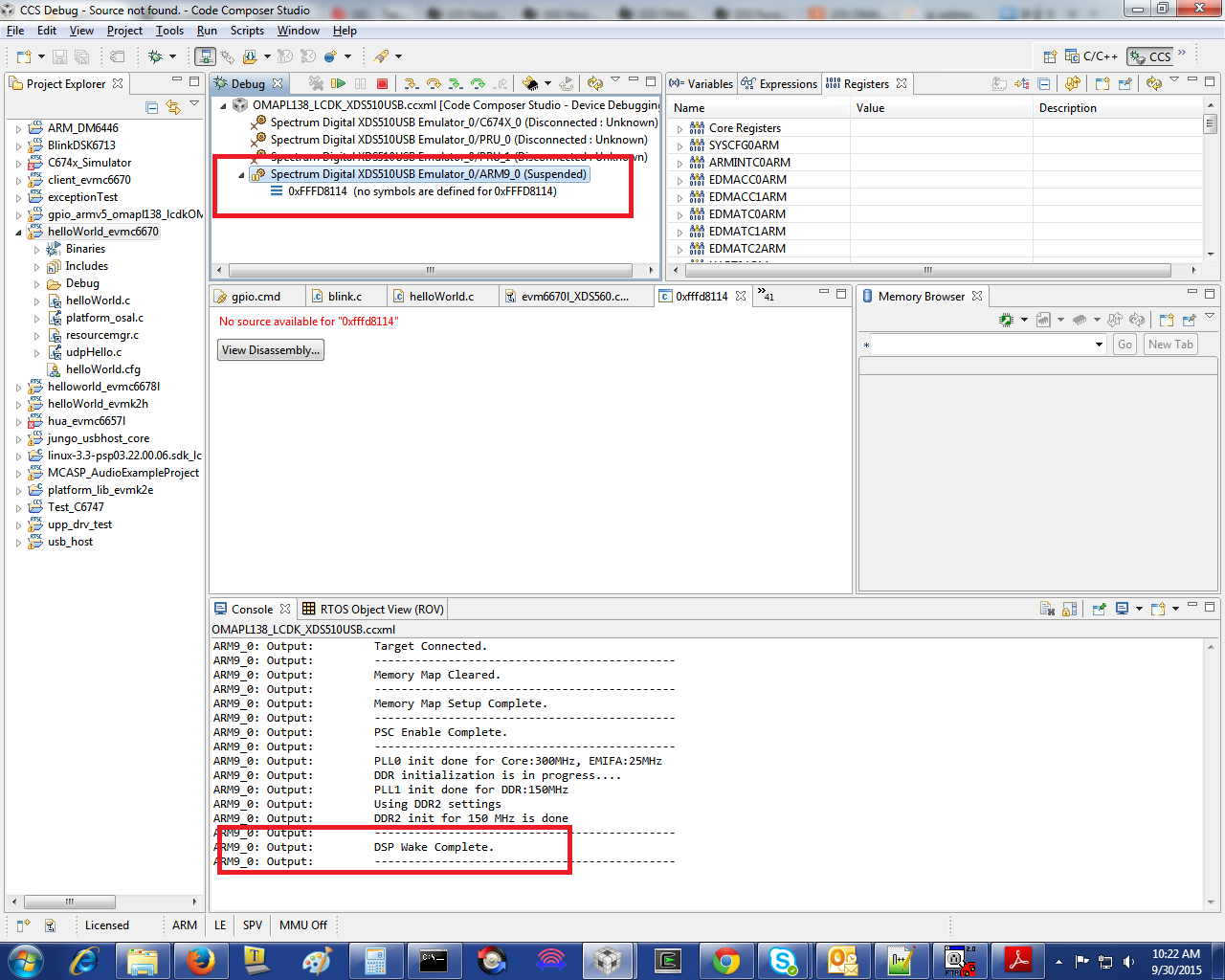
Task: Click the Clear Console icon
Action: pyautogui.click(x=1047, y=609)
